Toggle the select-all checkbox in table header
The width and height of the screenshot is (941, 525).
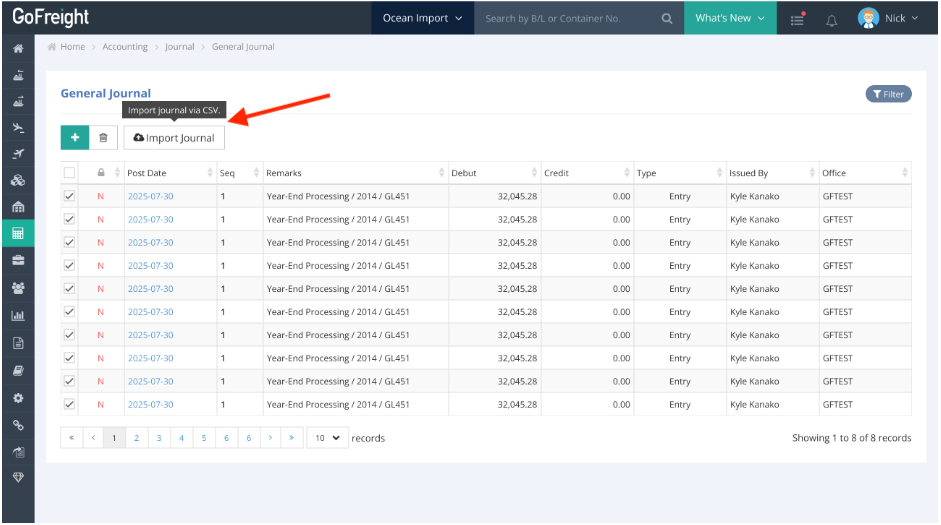69,173
